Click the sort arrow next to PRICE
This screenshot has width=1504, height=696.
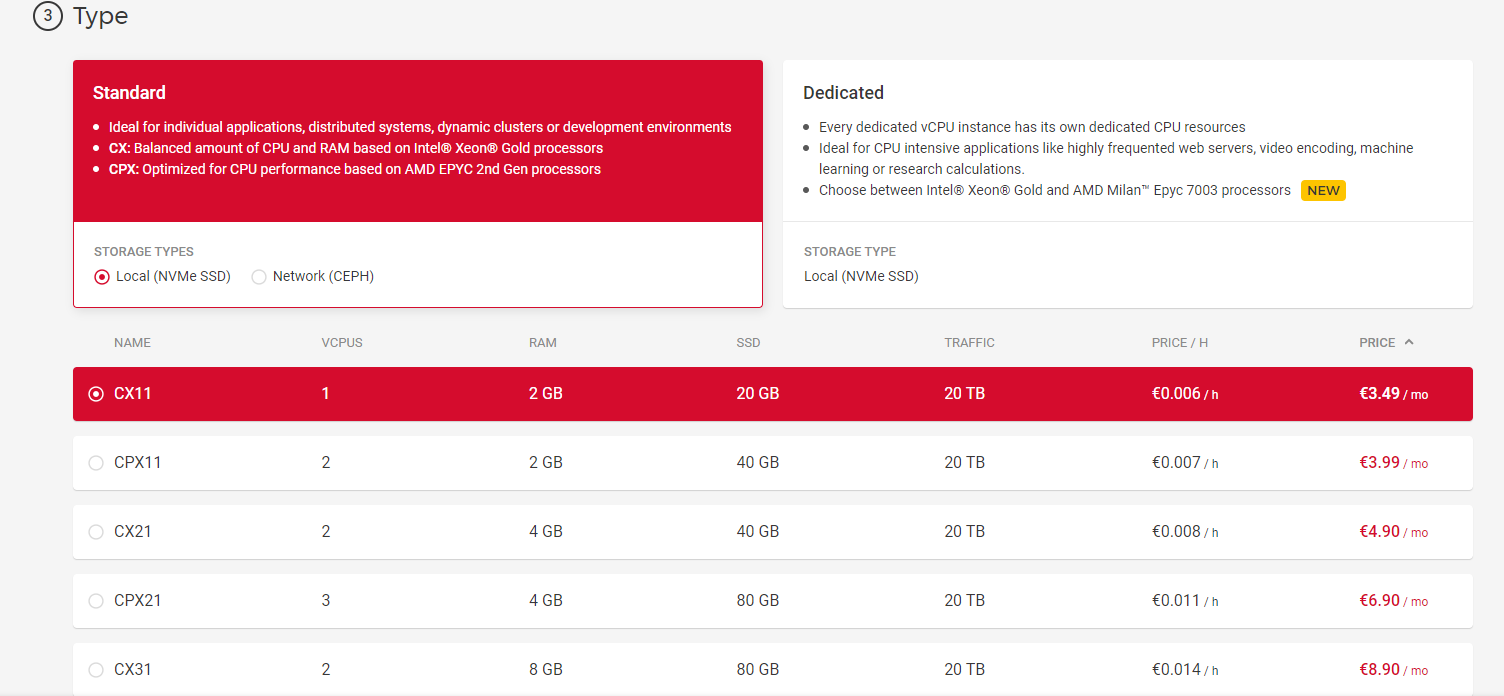coord(1409,342)
